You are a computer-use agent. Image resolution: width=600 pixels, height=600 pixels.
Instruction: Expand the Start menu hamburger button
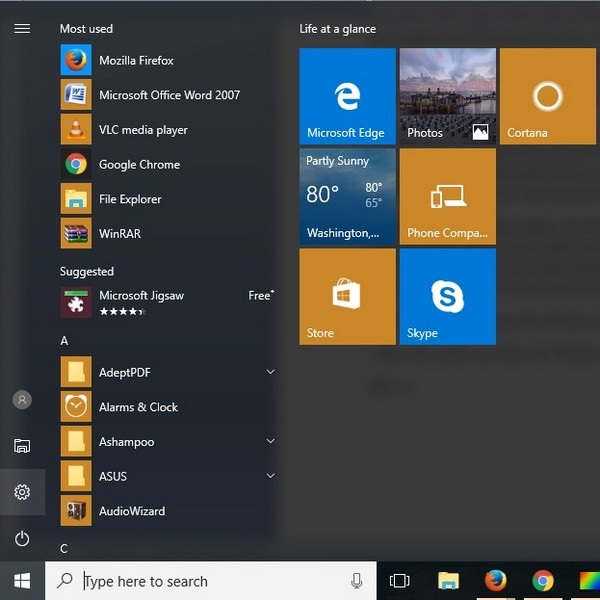[22, 28]
